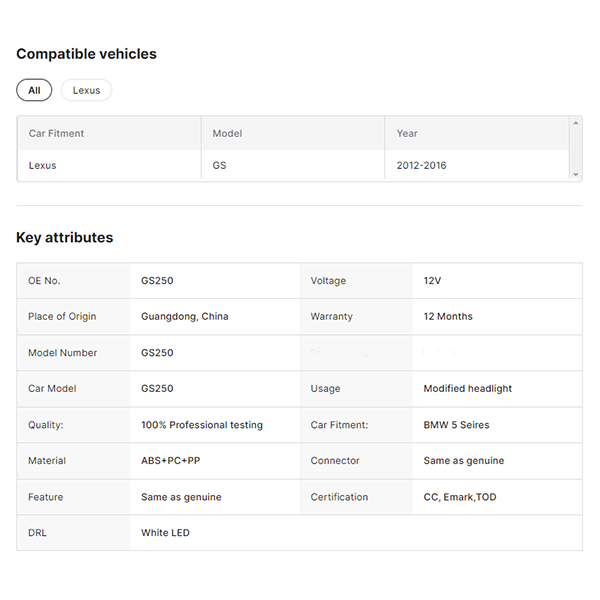Image resolution: width=600 pixels, height=600 pixels.
Task: Click the Compatible vehicles heading
Action: click(x=86, y=54)
